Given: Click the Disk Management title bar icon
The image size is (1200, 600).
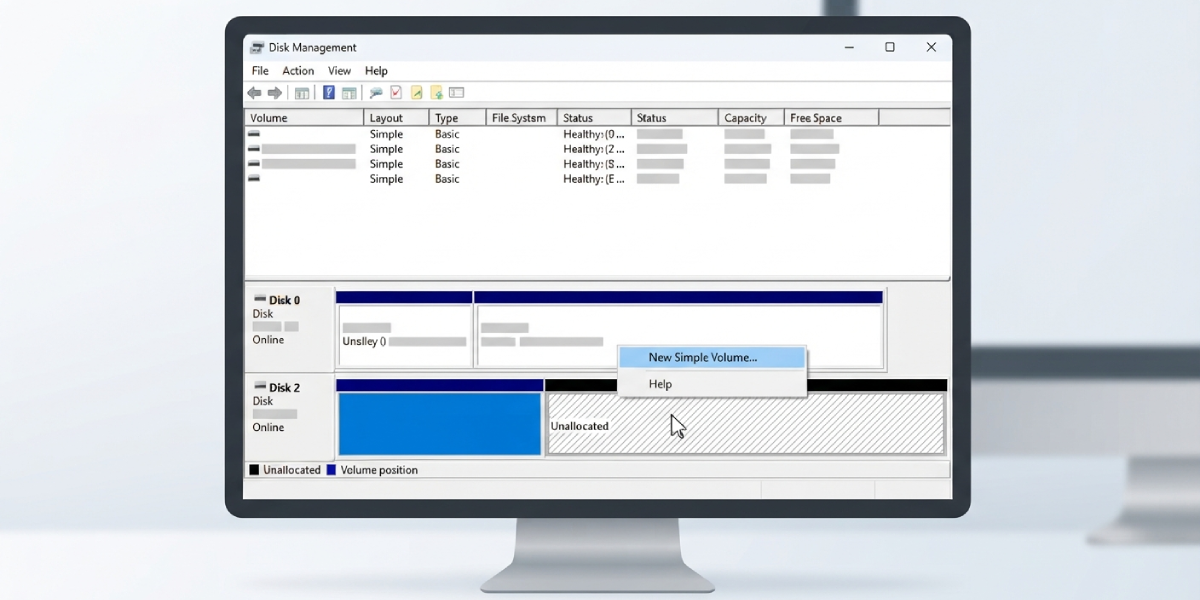Looking at the screenshot, I should point(257,47).
